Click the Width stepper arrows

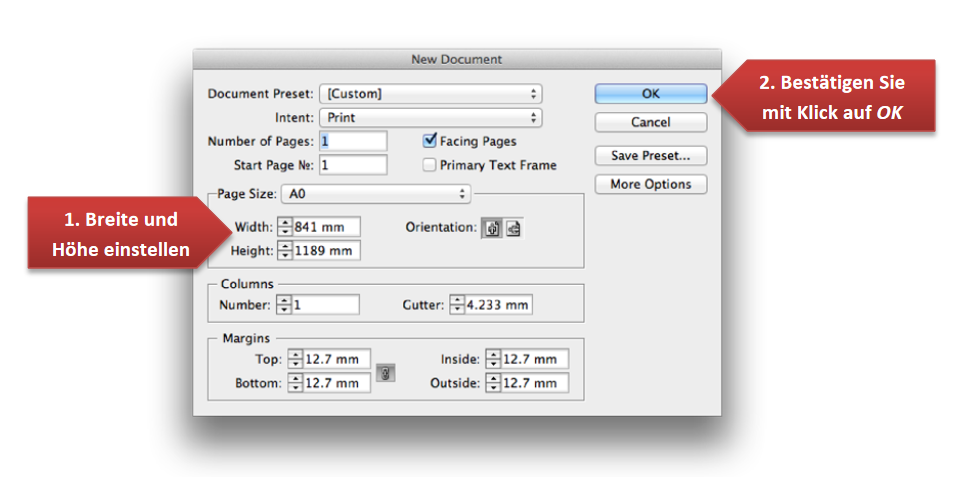tap(285, 228)
